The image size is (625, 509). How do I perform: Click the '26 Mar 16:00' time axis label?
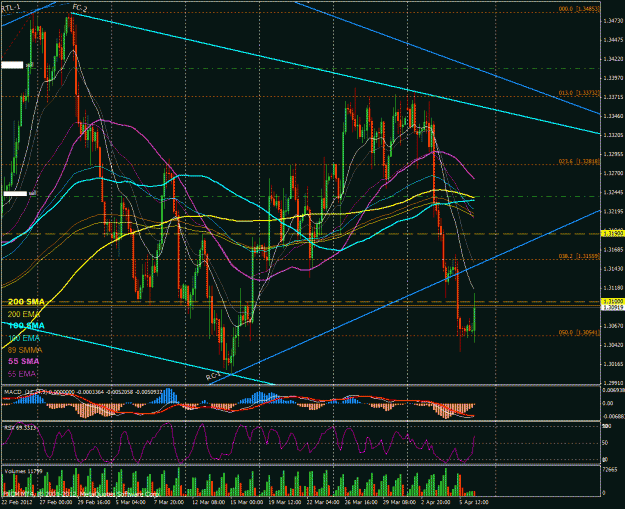click(x=362, y=502)
